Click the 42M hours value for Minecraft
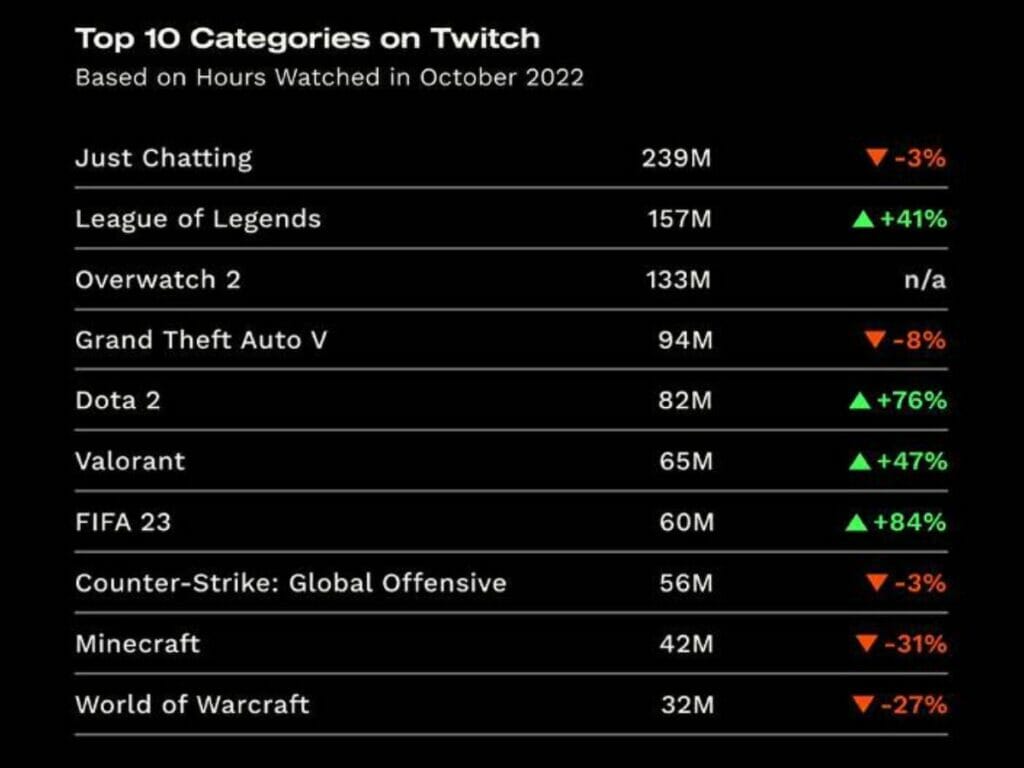1024x768 pixels. [687, 644]
